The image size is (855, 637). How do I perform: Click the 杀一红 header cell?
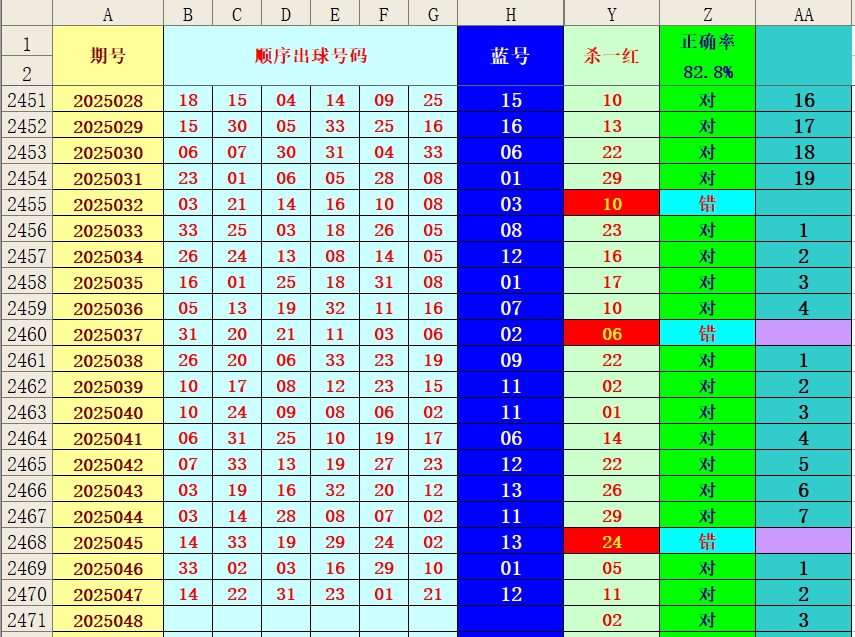pyautogui.click(x=612, y=56)
